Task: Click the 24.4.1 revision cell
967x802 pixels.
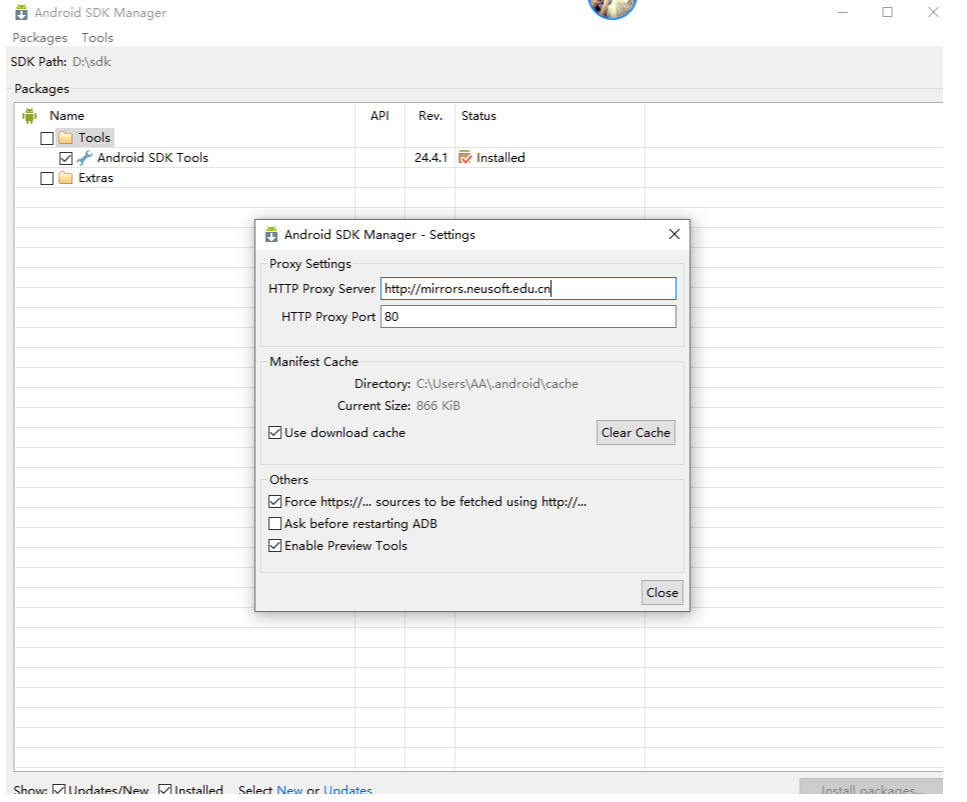Action: click(x=430, y=158)
